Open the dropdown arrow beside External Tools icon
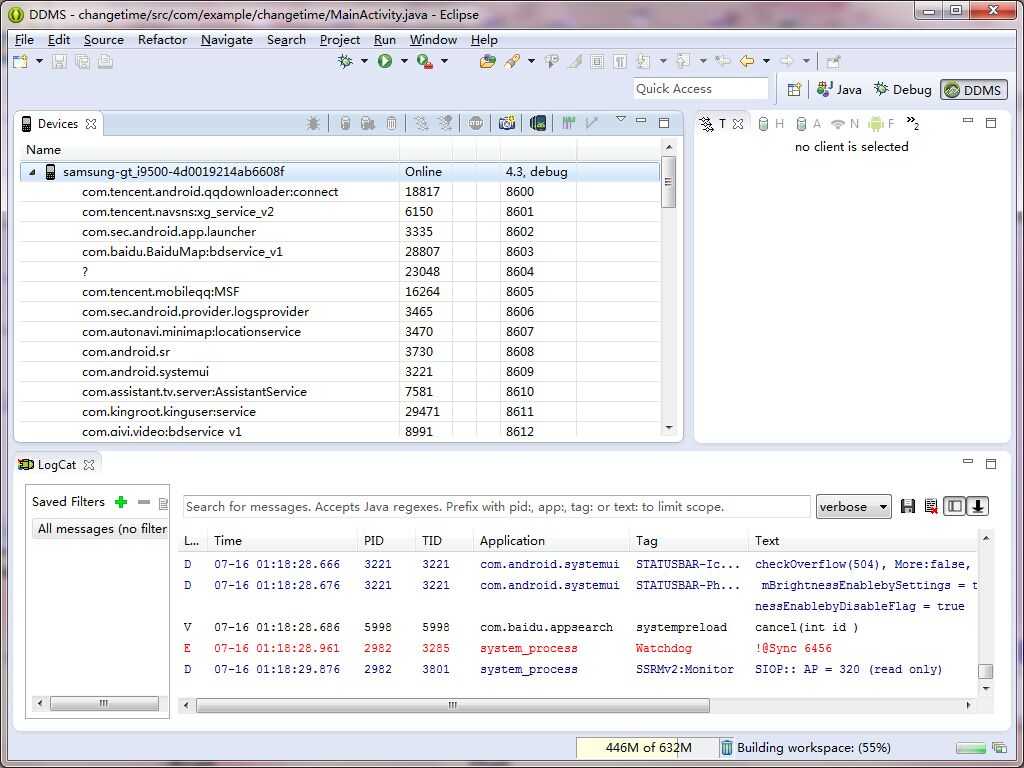 click(x=445, y=61)
